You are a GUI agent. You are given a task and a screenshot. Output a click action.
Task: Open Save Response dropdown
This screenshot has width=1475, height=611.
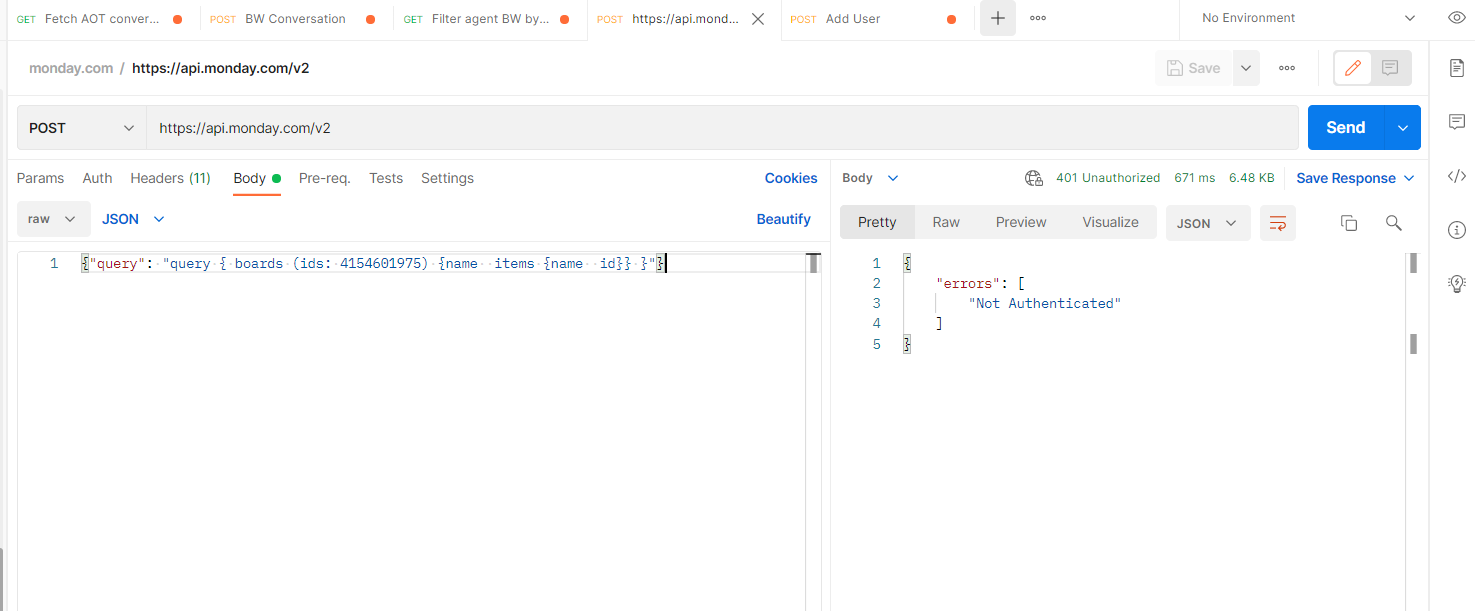[1355, 178]
